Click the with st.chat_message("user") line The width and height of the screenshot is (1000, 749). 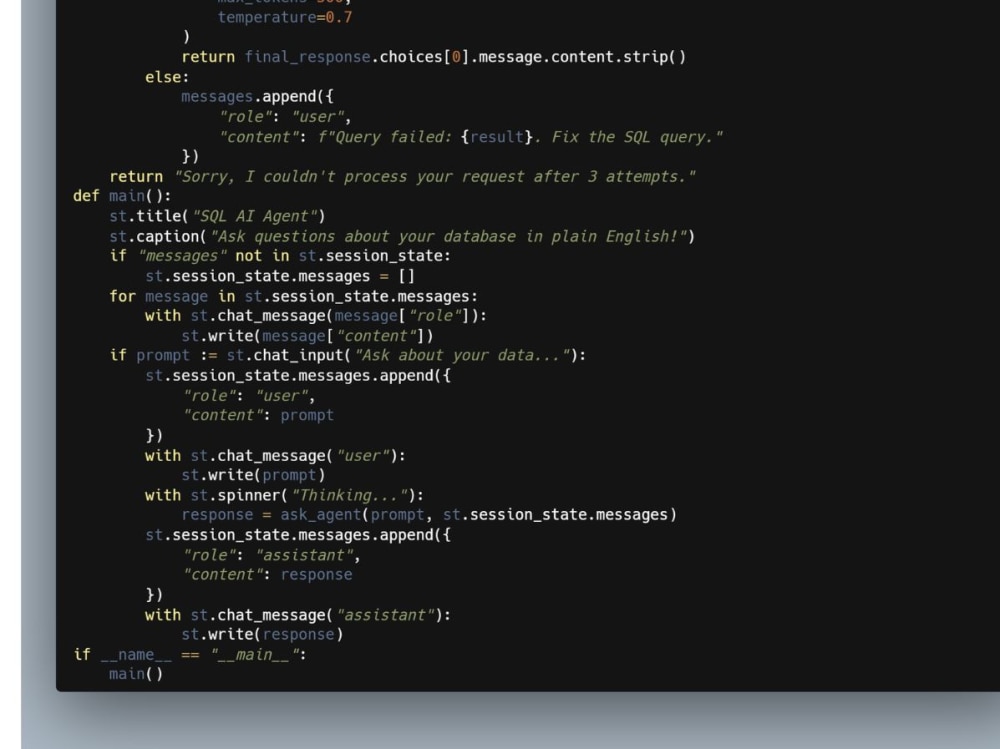[275, 456]
